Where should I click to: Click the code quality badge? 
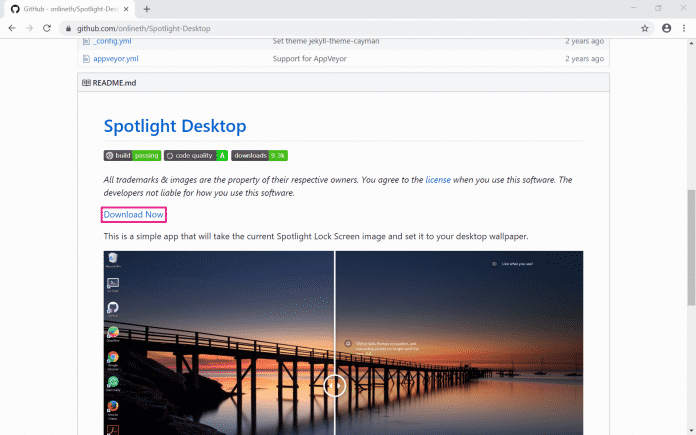click(x=196, y=156)
